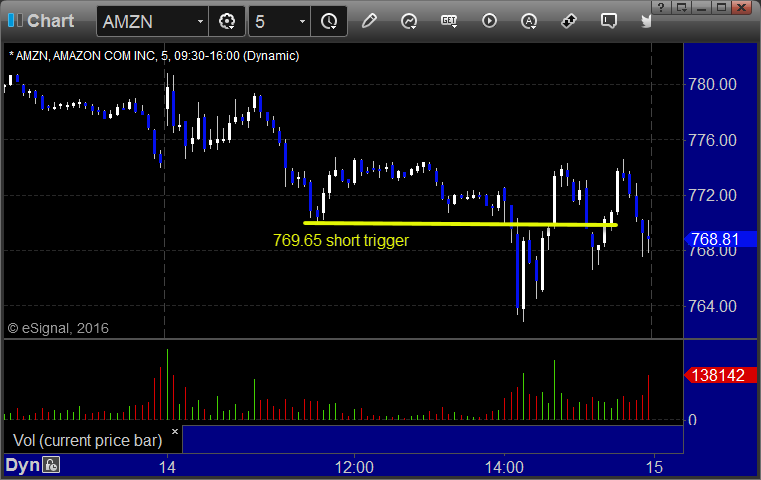Click the 12:00 time axis label

pyautogui.click(x=354, y=467)
